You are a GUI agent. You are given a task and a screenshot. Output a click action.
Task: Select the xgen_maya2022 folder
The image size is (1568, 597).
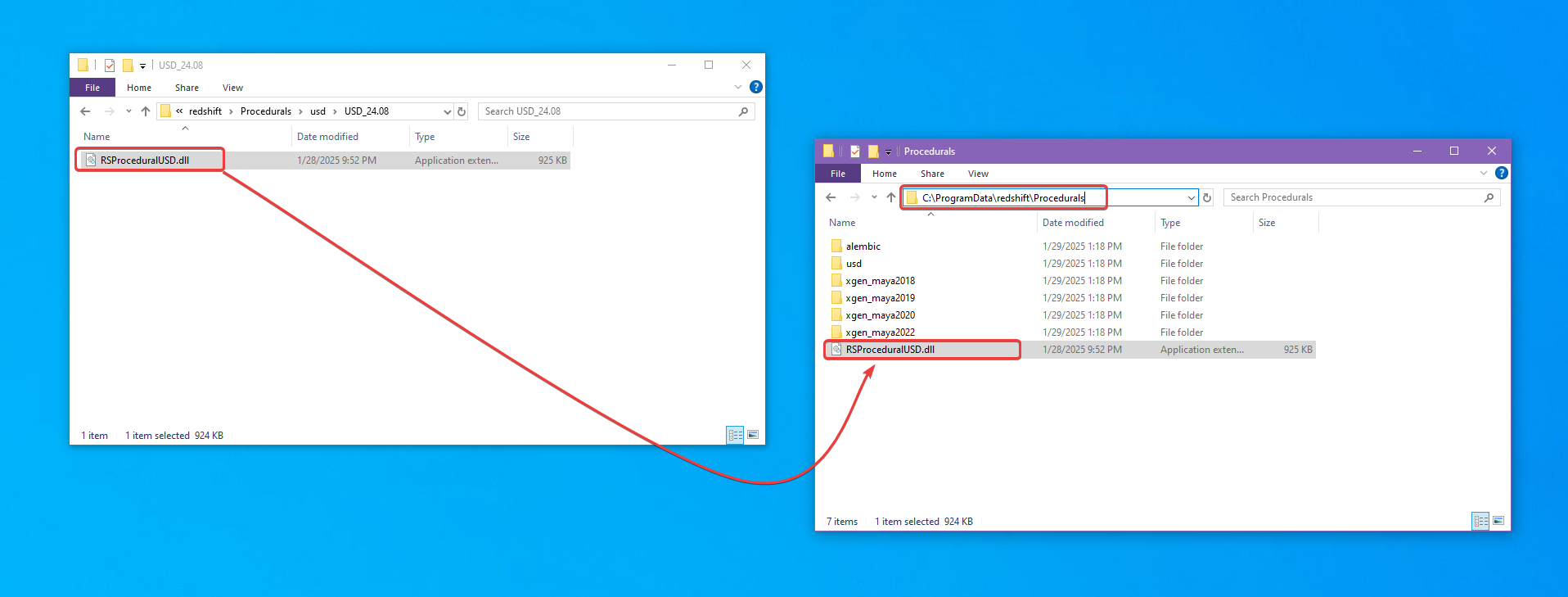881,332
